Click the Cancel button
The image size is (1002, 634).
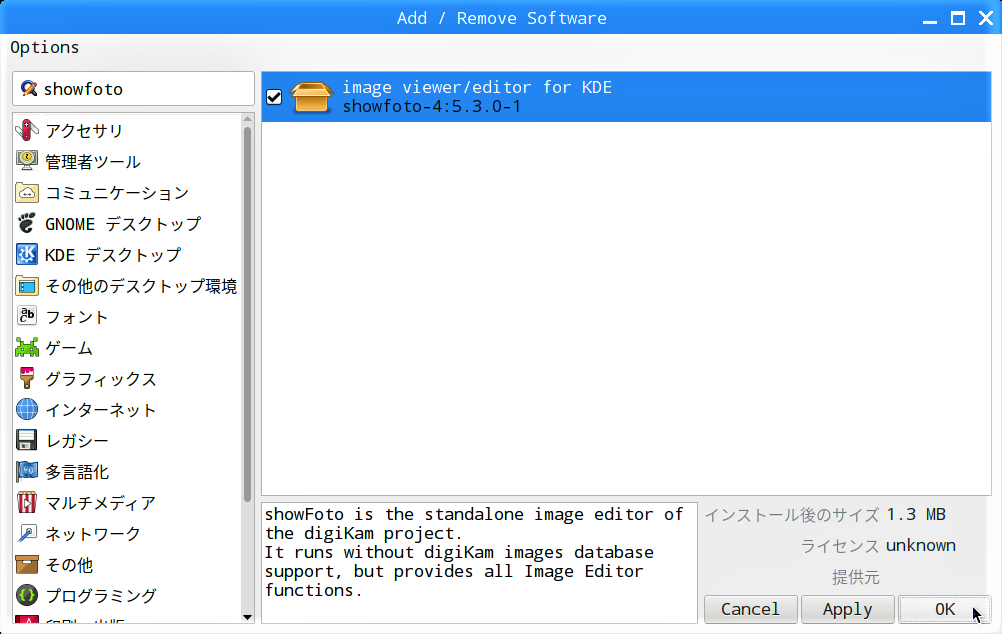pos(750,609)
